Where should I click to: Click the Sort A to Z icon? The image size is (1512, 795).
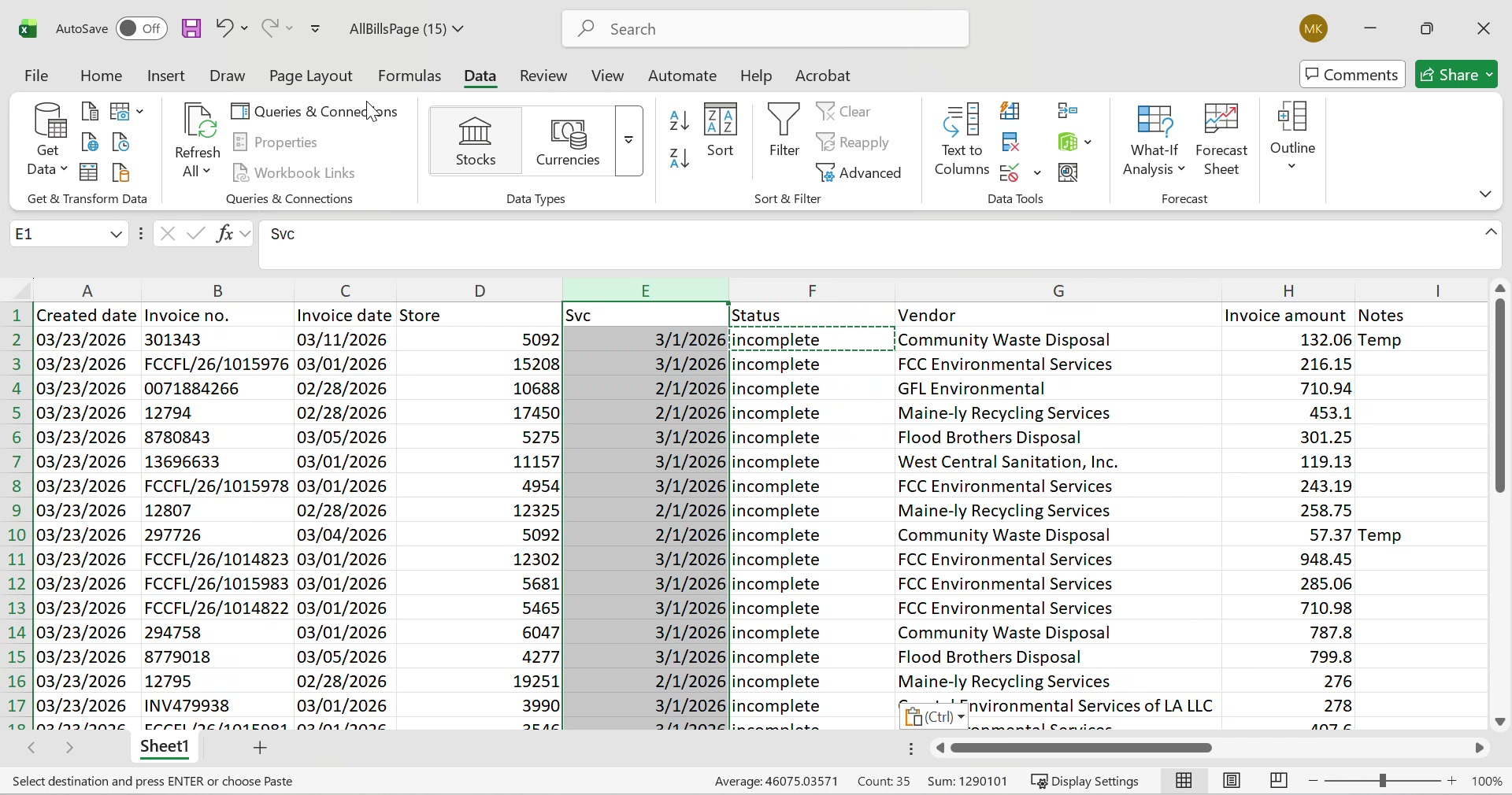pyautogui.click(x=679, y=122)
